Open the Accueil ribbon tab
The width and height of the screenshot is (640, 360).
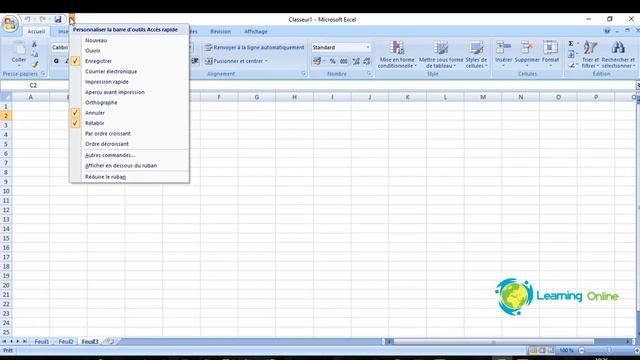coord(36,31)
